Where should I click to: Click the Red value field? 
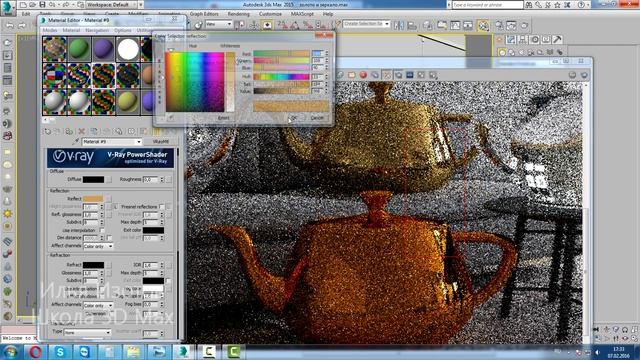318,53
